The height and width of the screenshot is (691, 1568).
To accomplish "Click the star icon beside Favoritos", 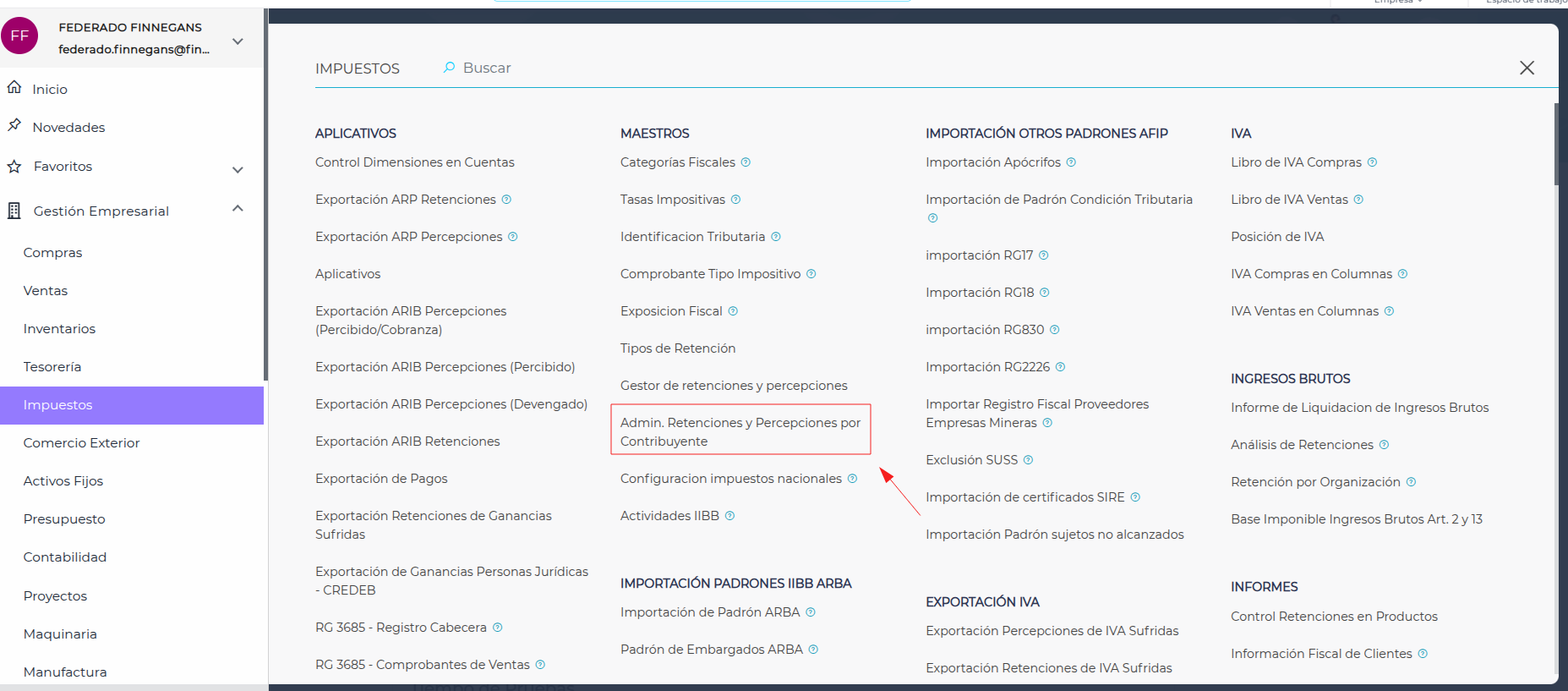I will (x=14, y=166).
